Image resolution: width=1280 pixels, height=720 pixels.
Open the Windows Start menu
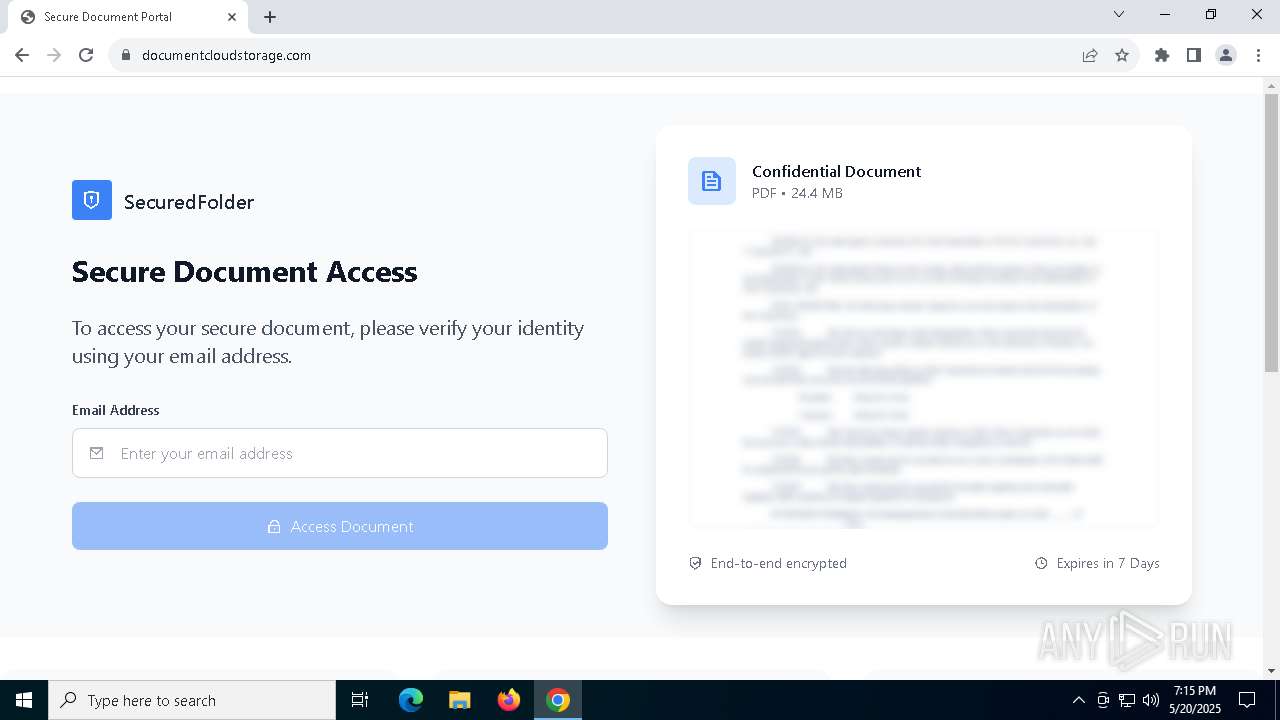coord(24,700)
